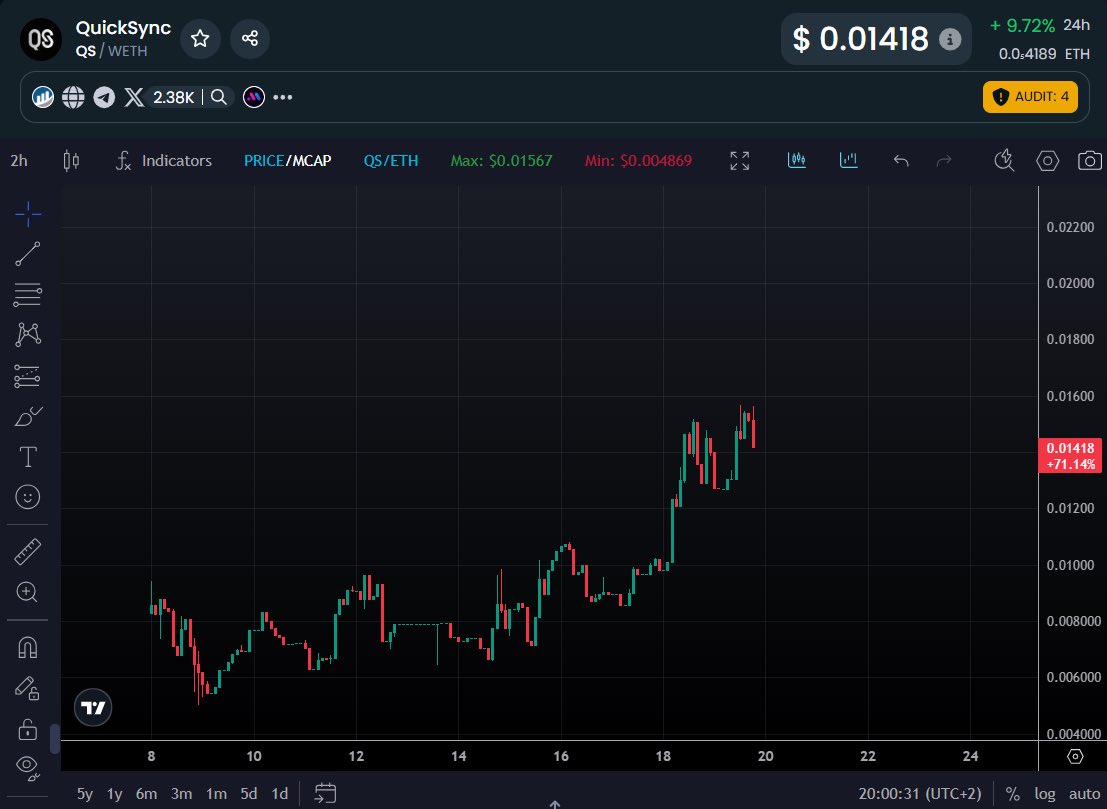The width and height of the screenshot is (1107, 809).
Task: Open the Telegram link
Action: [104, 97]
